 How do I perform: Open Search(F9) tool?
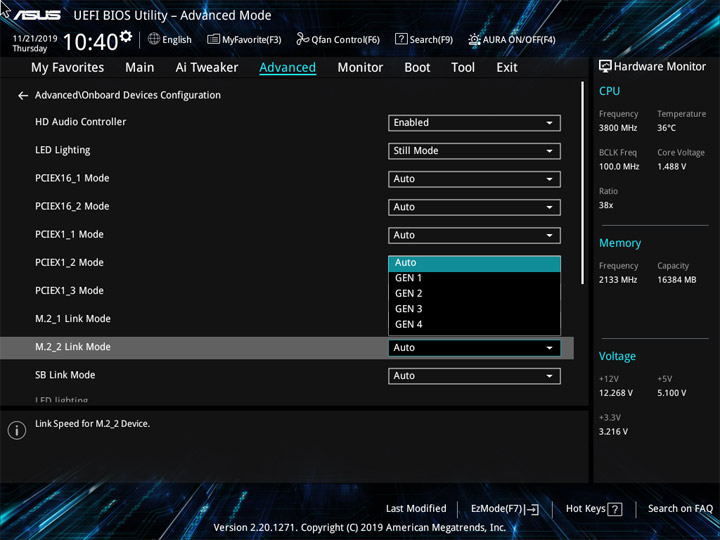pos(424,39)
